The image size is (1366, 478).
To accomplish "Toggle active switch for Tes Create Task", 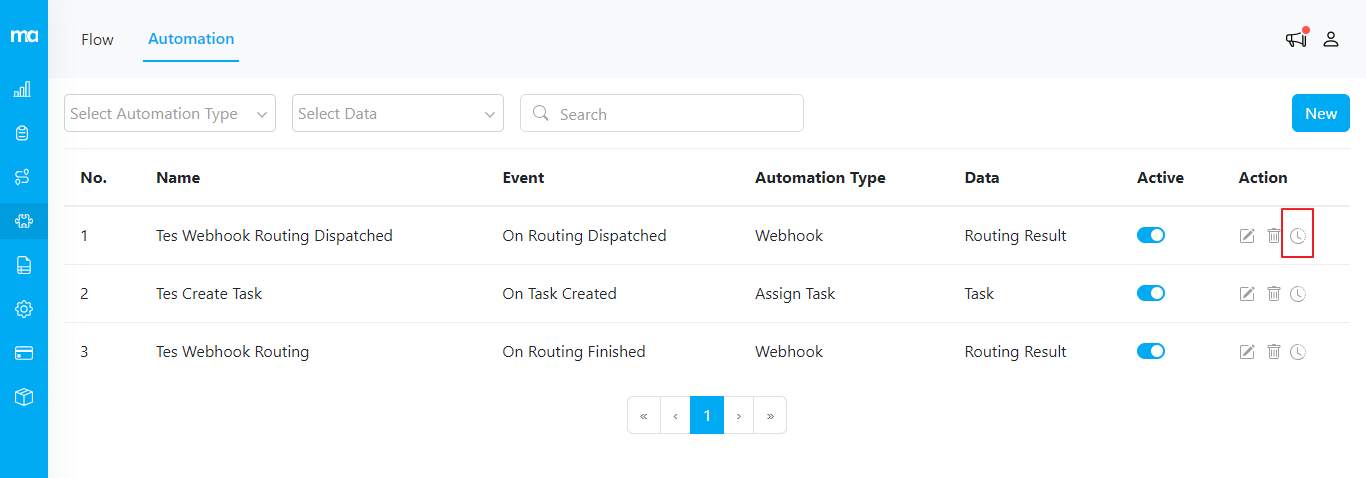I will (1151, 294).
